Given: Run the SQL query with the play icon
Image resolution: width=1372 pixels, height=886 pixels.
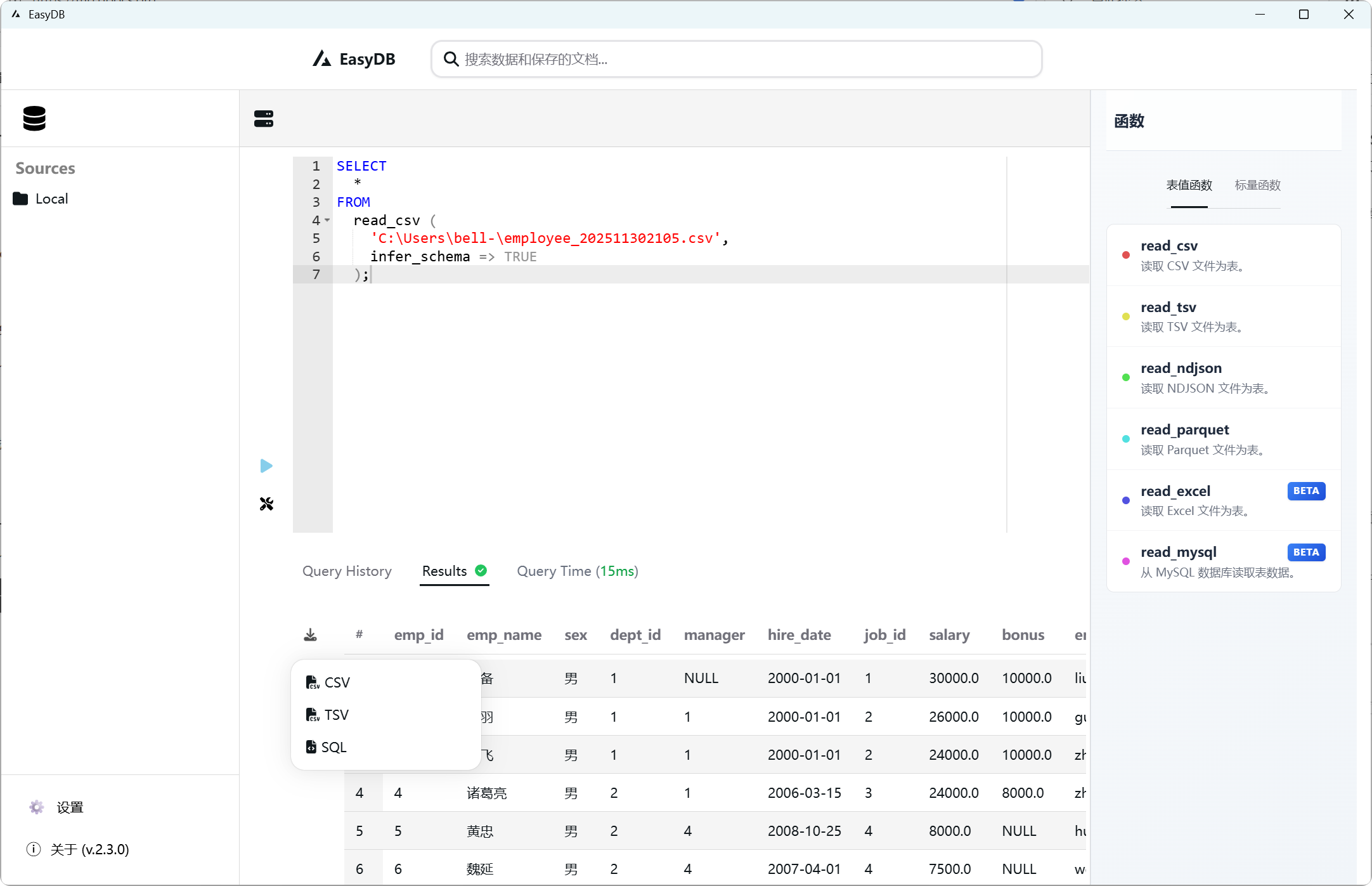Looking at the screenshot, I should tap(266, 466).
